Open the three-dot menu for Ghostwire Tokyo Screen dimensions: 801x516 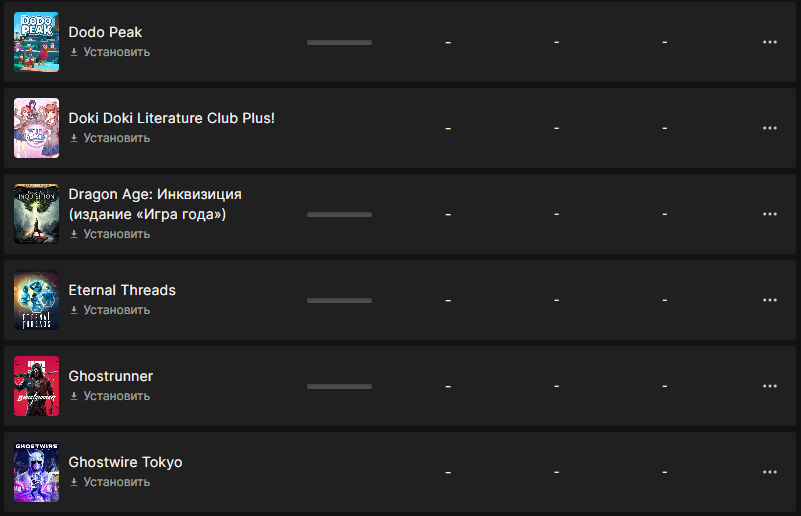769,472
